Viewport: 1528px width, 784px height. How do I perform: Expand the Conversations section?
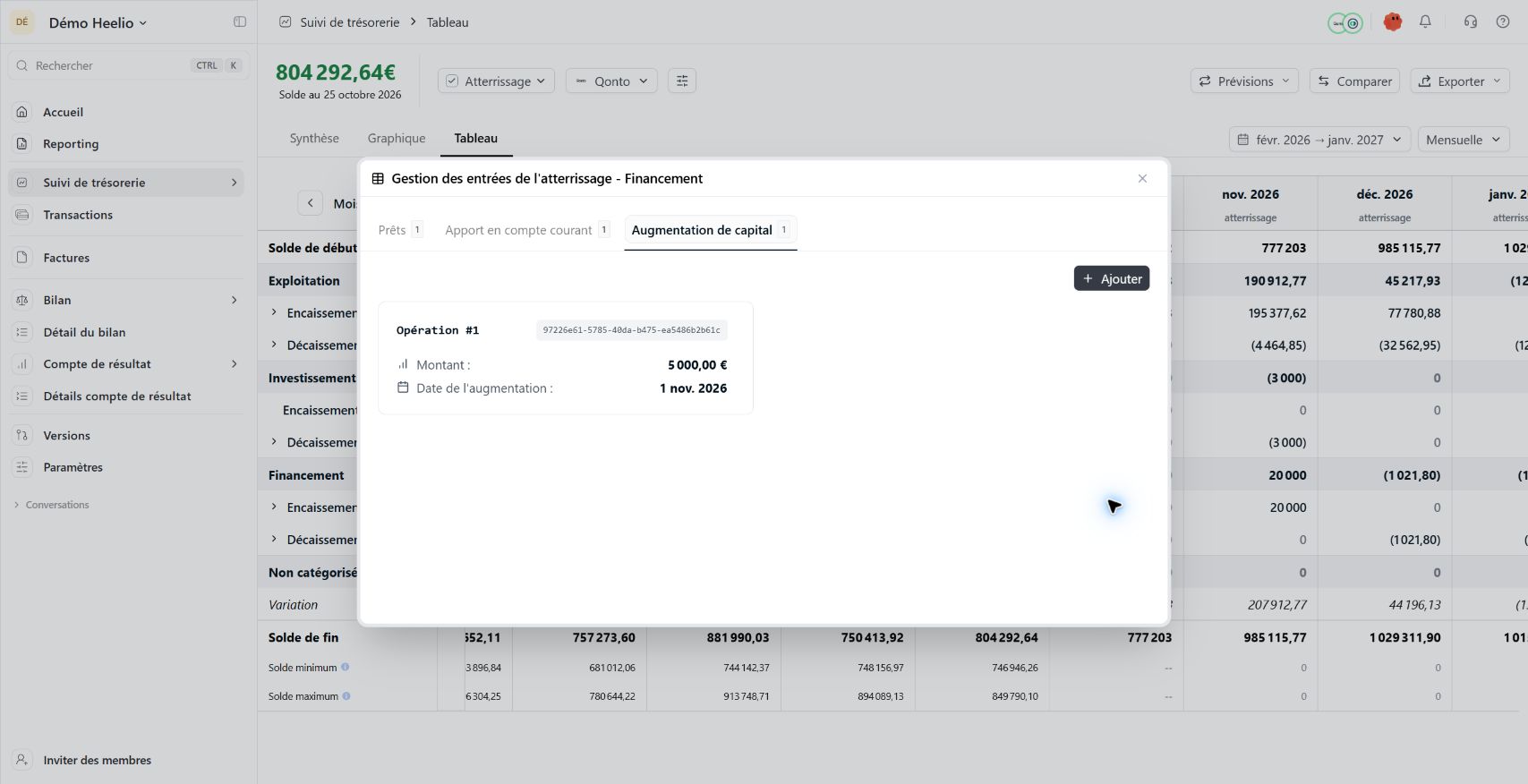tap(52, 505)
